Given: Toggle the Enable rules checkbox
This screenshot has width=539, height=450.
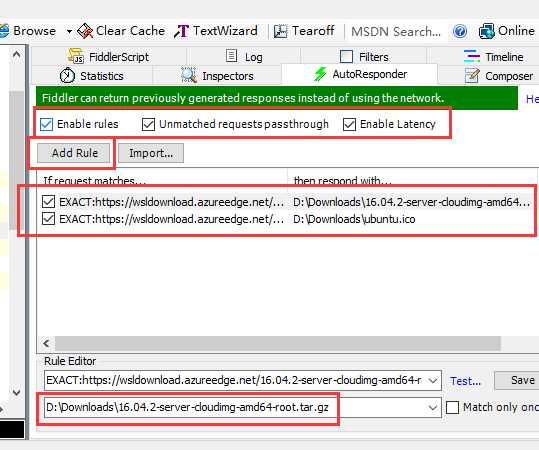Looking at the screenshot, I should coord(46,124).
